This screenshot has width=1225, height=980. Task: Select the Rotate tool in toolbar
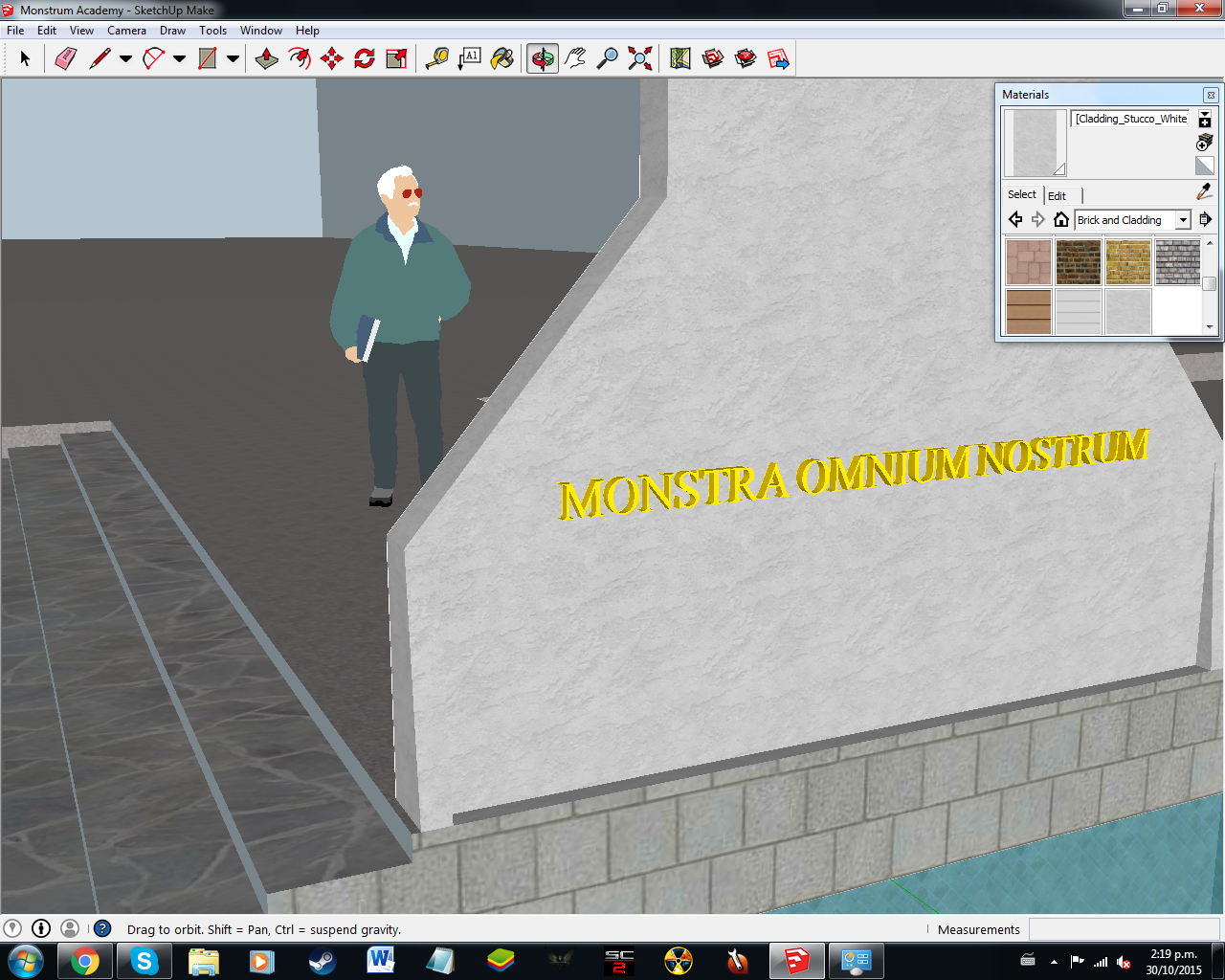coord(365,59)
